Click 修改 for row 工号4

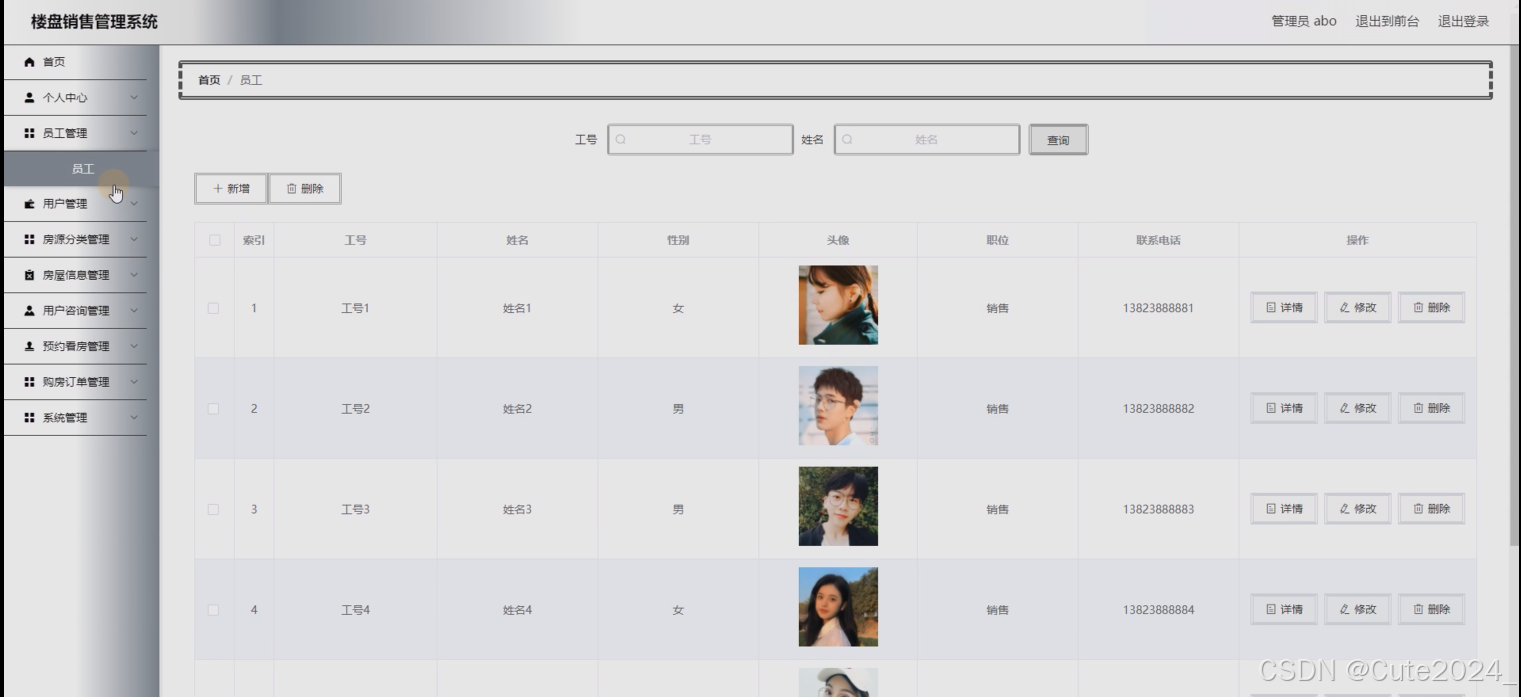[1358, 609]
